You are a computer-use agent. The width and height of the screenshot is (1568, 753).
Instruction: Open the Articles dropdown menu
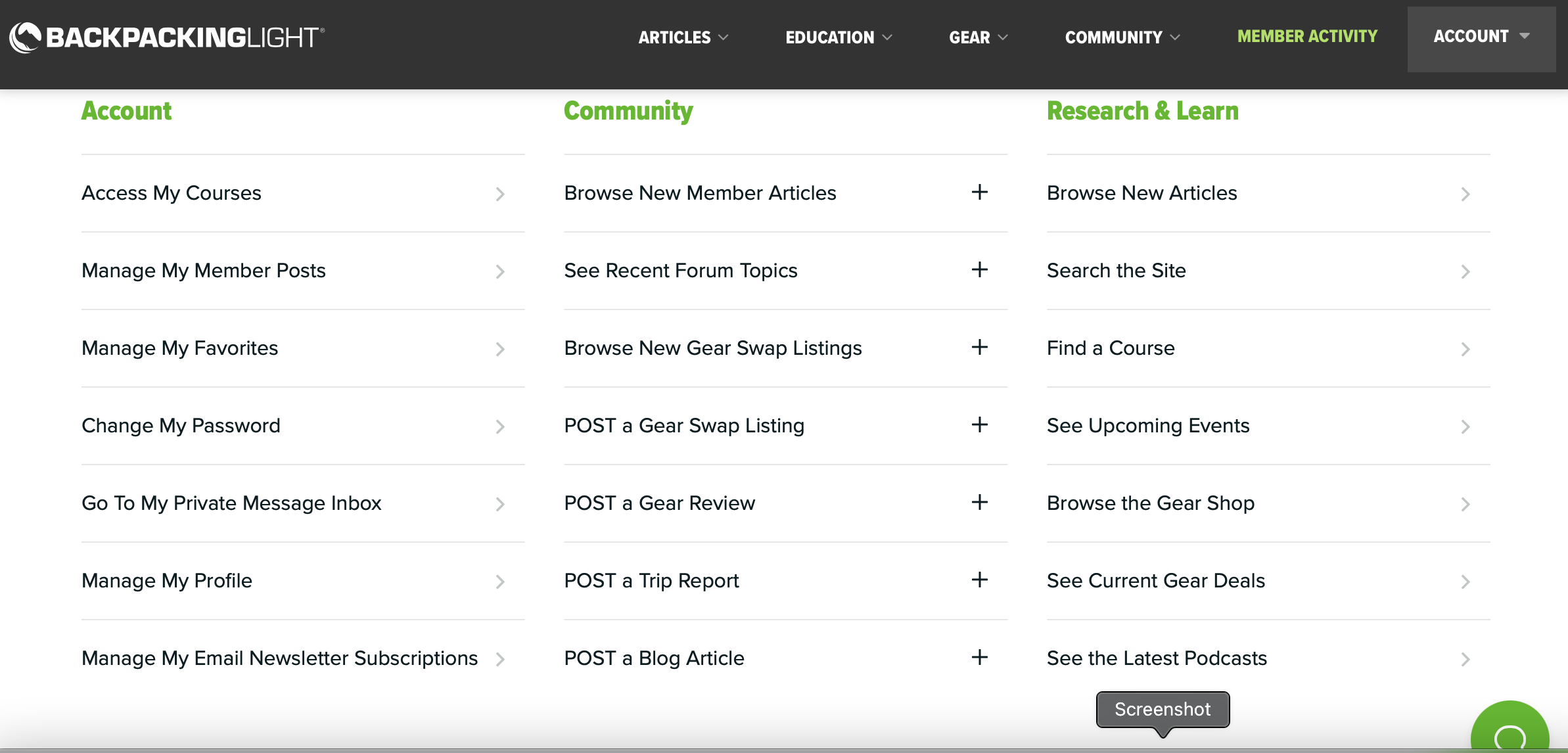tap(683, 37)
